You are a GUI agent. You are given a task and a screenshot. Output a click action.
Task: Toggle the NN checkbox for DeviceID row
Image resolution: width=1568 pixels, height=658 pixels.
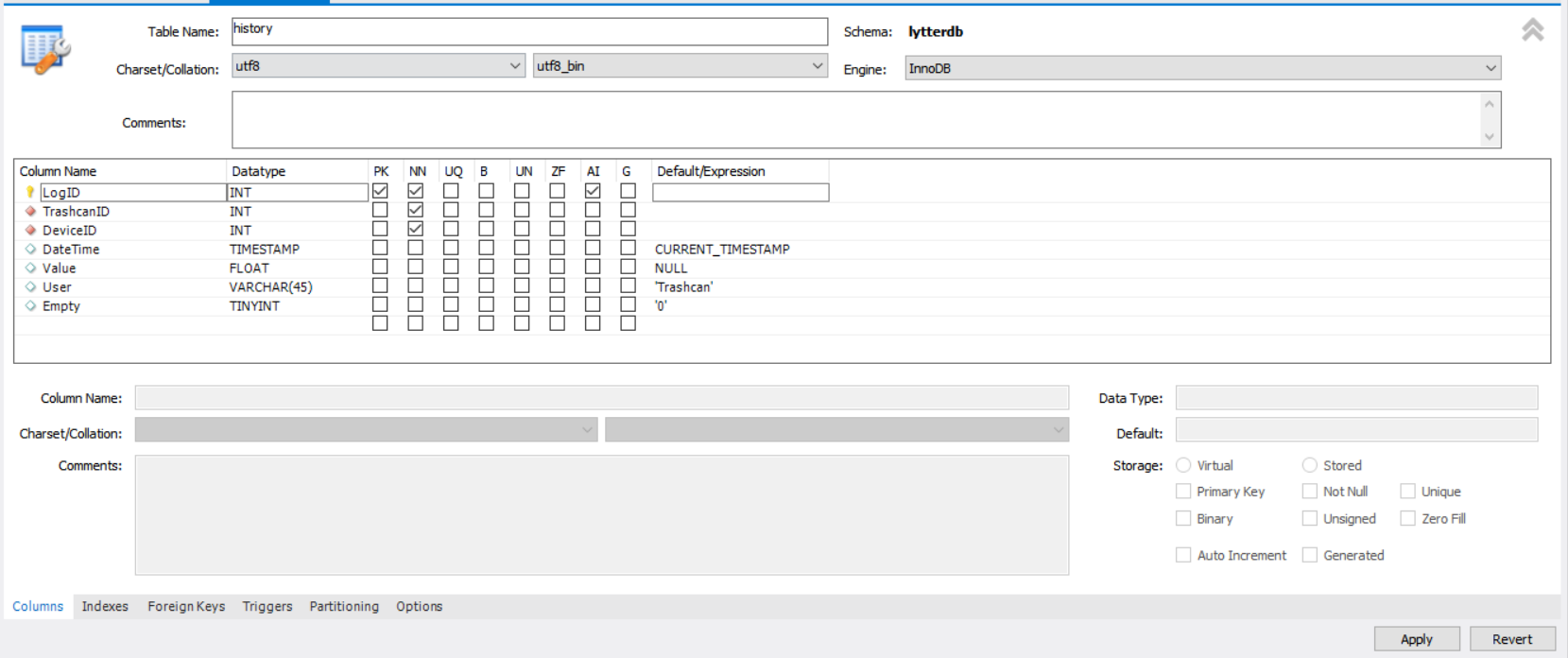(415, 229)
